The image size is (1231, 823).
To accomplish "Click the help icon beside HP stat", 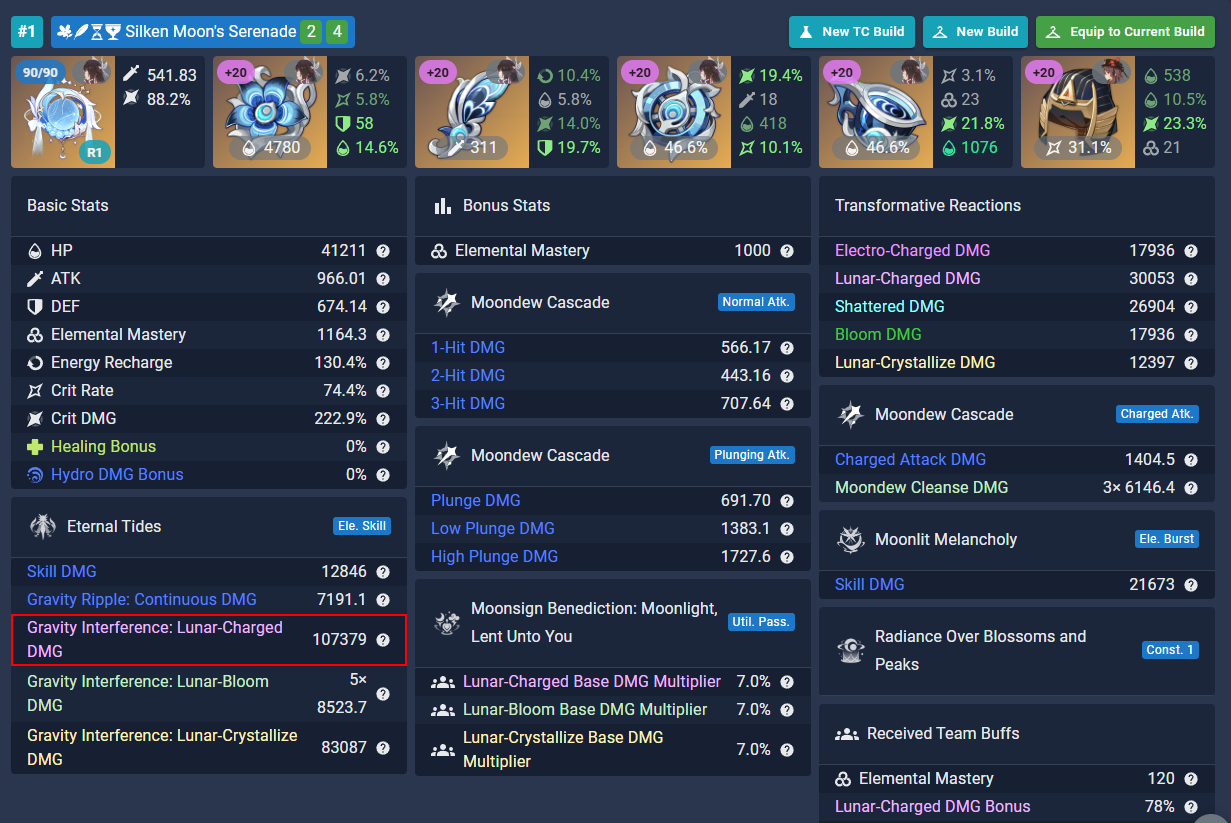I will pyautogui.click(x=383, y=251).
